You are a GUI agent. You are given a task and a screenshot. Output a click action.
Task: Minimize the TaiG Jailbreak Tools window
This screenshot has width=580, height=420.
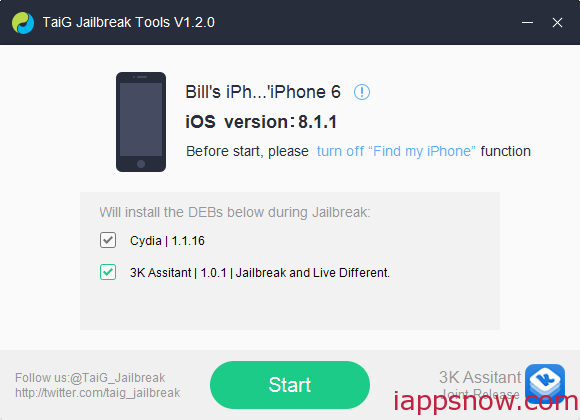527,23
